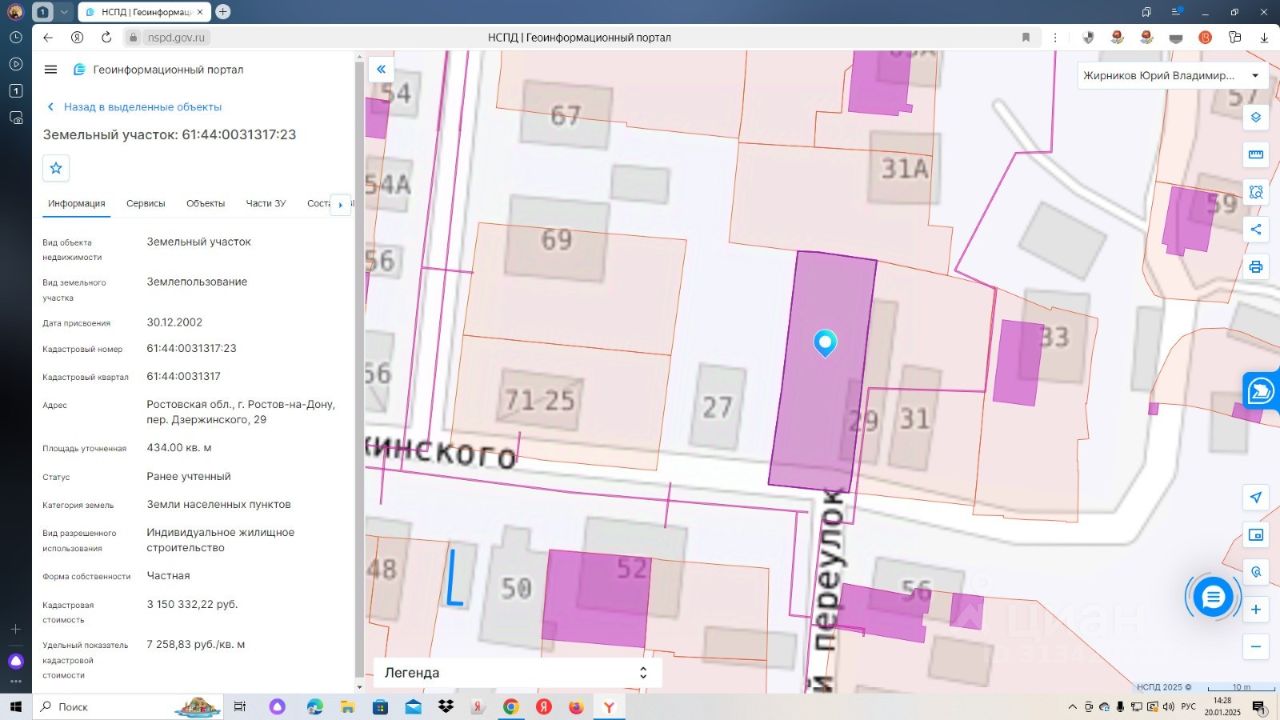Go back to selected objects link

tap(134, 107)
